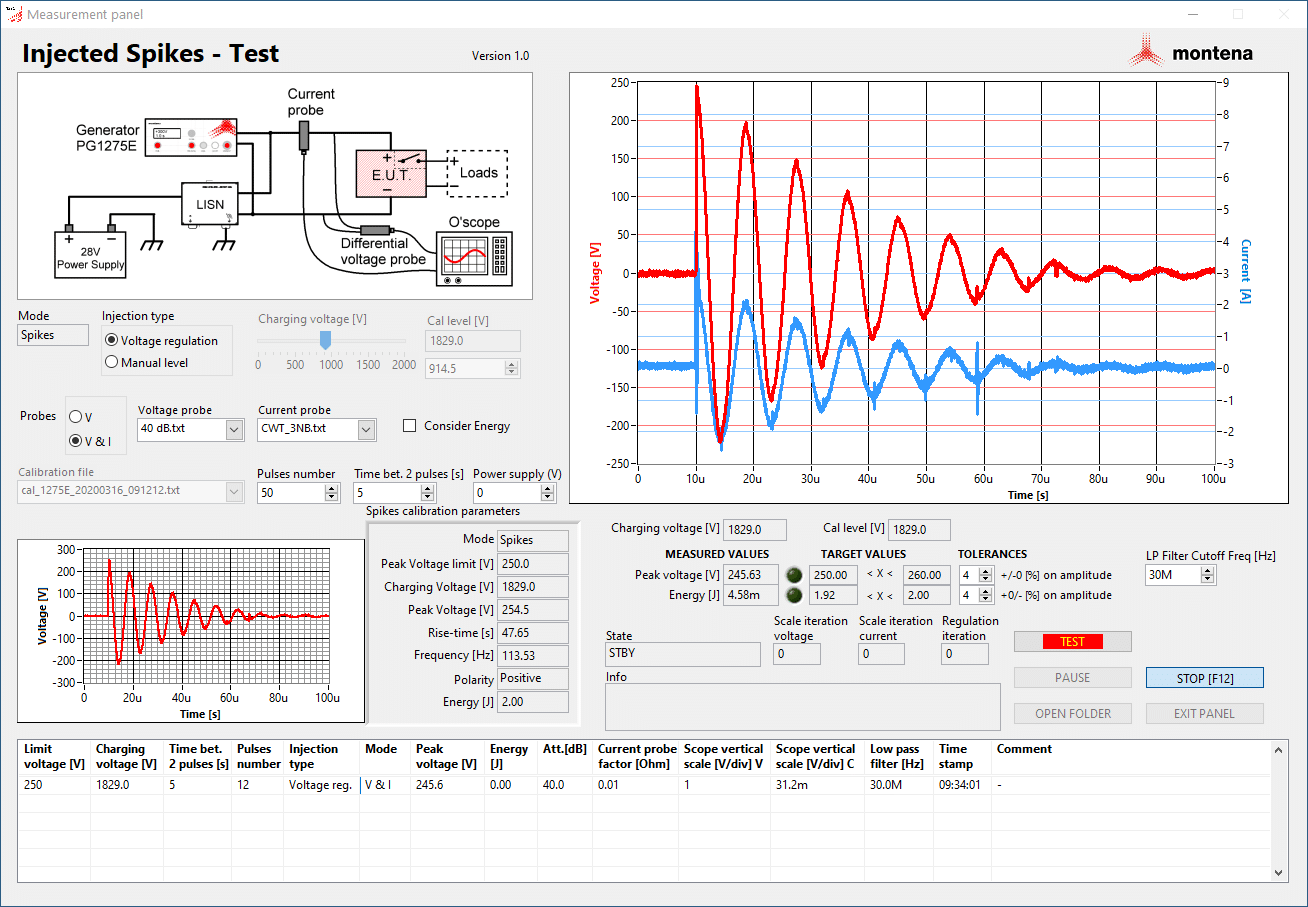Viewport: 1308px width, 907px height.
Task: Open the Current probe dropdown showing CWT_3NB.txt
Action: (364, 429)
